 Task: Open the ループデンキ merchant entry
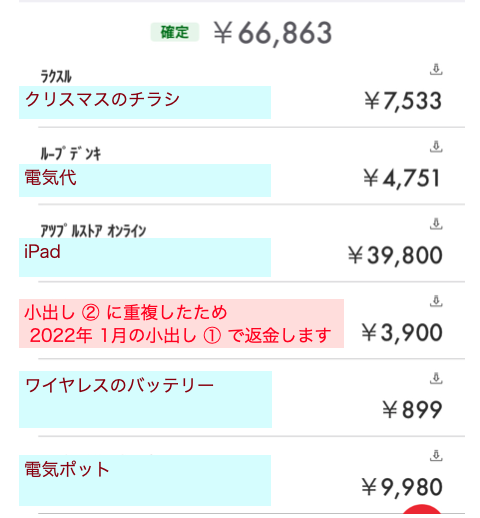(70, 154)
